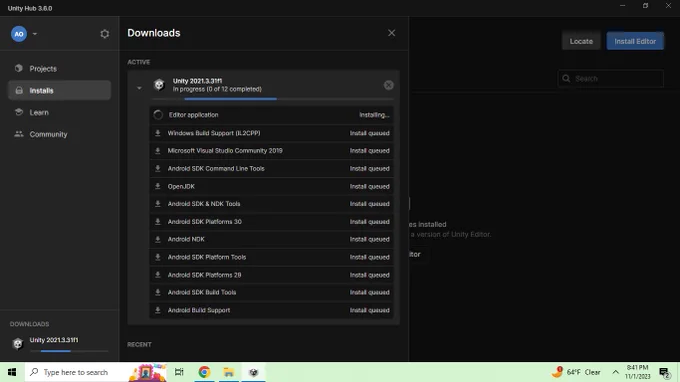Open the Community section
Screen dimensions: 680x382
tap(59, 134)
